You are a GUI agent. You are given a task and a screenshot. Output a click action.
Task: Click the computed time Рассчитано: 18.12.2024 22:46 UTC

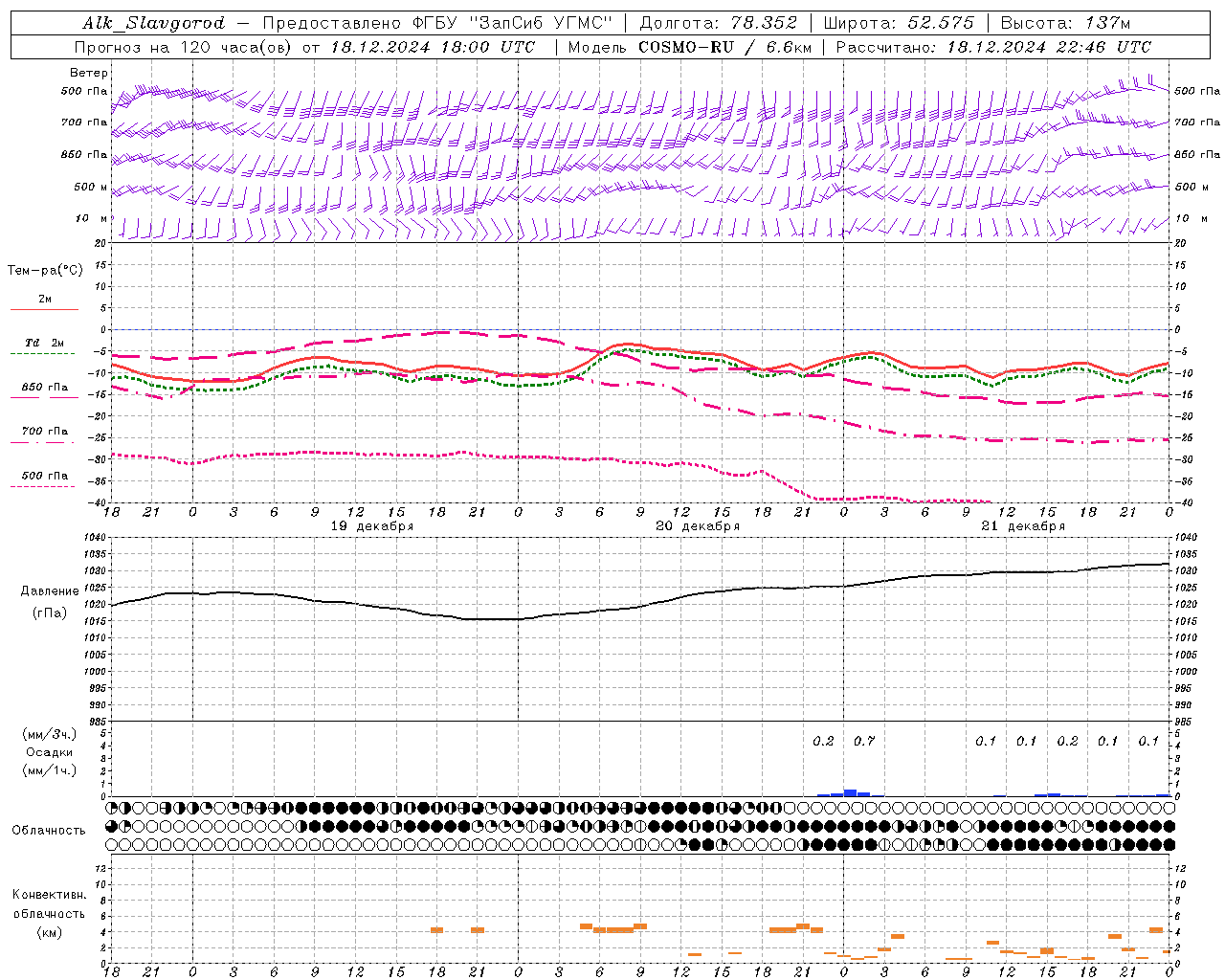coord(993,47)
